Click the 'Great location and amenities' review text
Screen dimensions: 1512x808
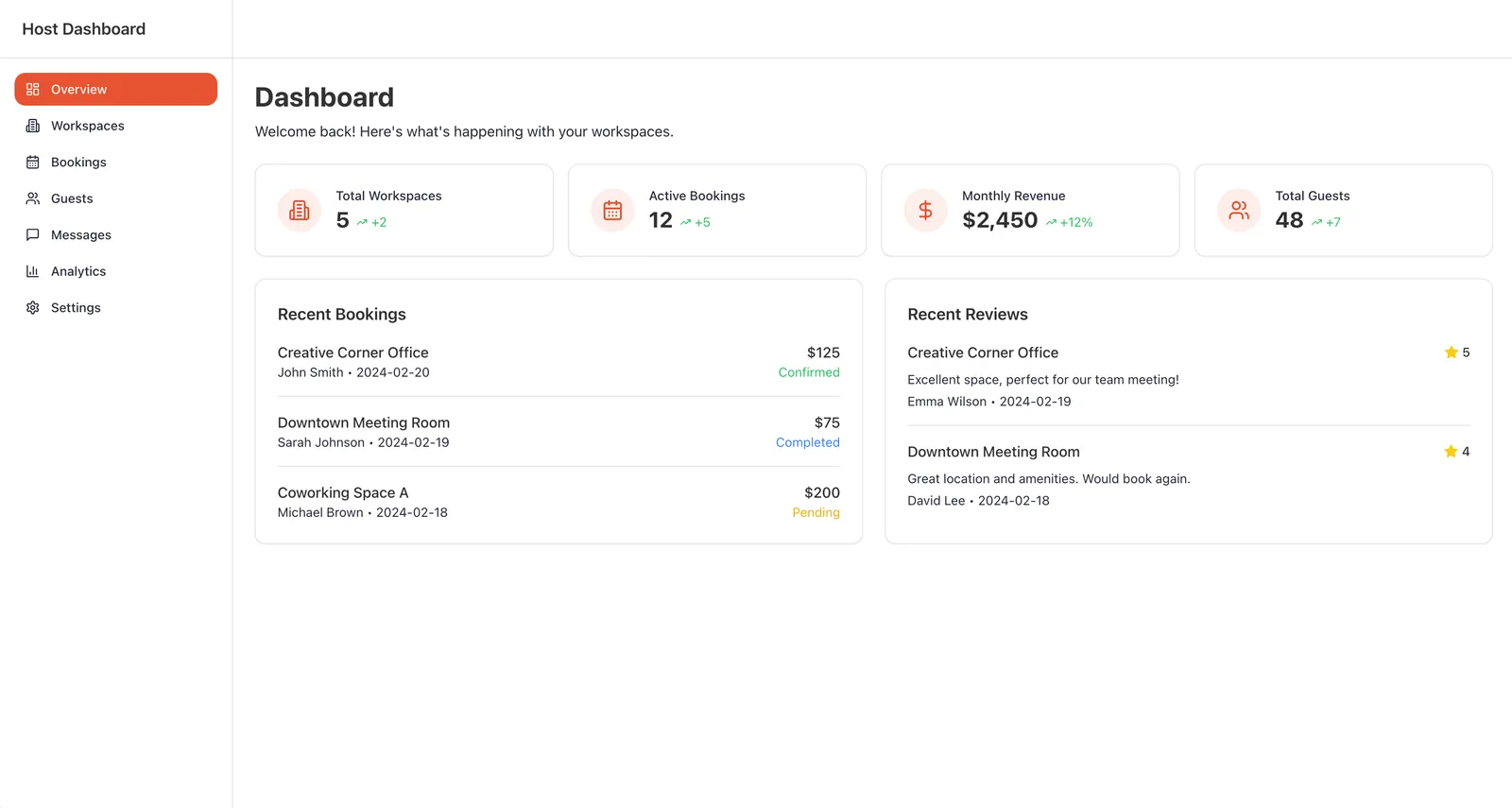click(1049, 479)
